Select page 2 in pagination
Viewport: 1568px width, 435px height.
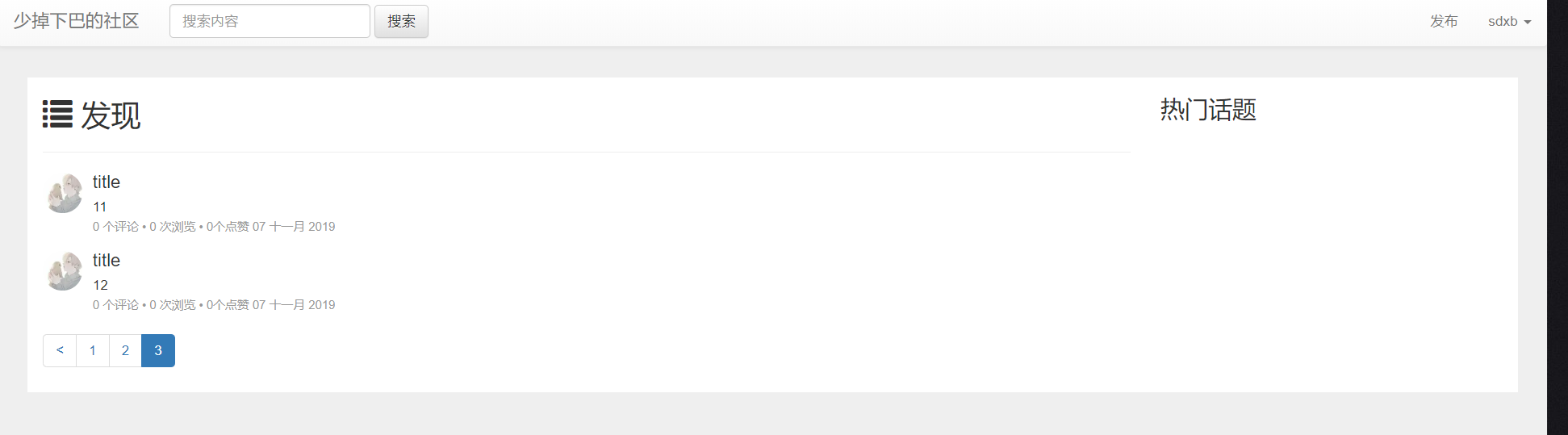click(125, 350)
